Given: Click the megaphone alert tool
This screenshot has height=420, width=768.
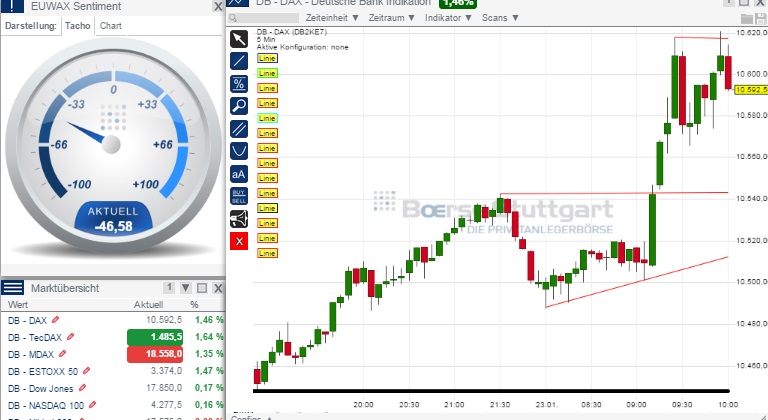Looking at the screenshot, I should pos(239,219).
